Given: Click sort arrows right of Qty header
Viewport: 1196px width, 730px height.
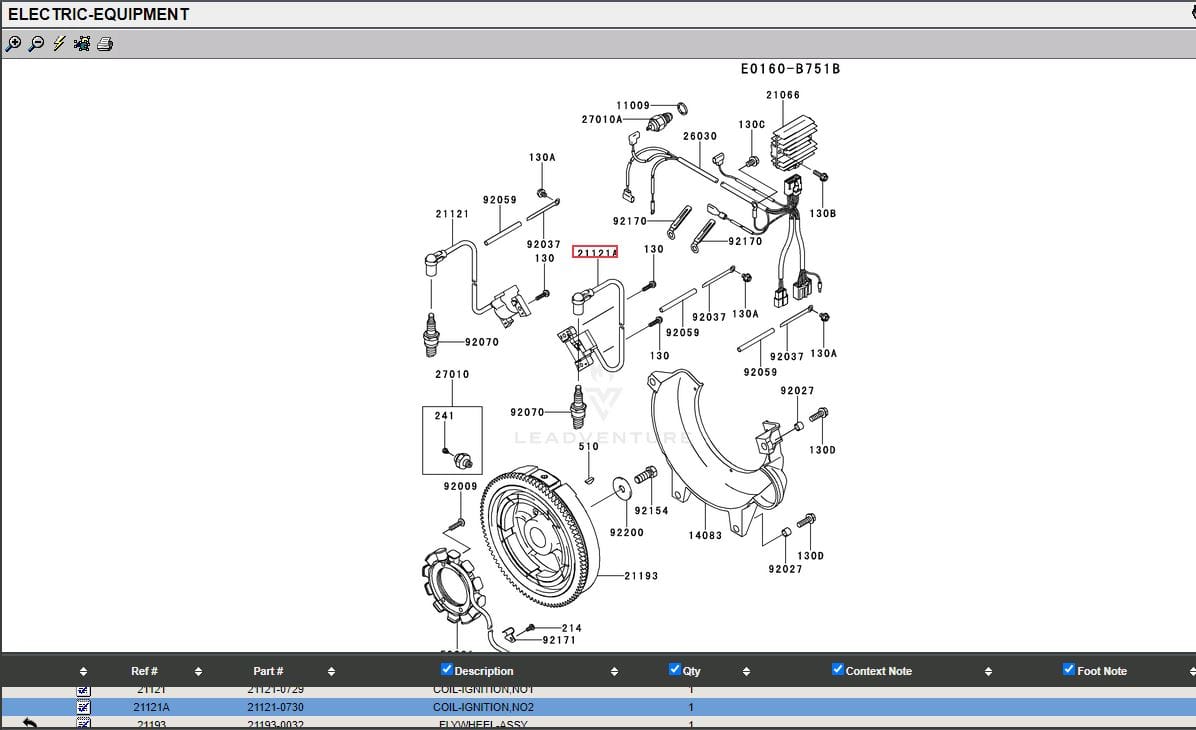Looking at the screenshot, I should tap(746, 672).
